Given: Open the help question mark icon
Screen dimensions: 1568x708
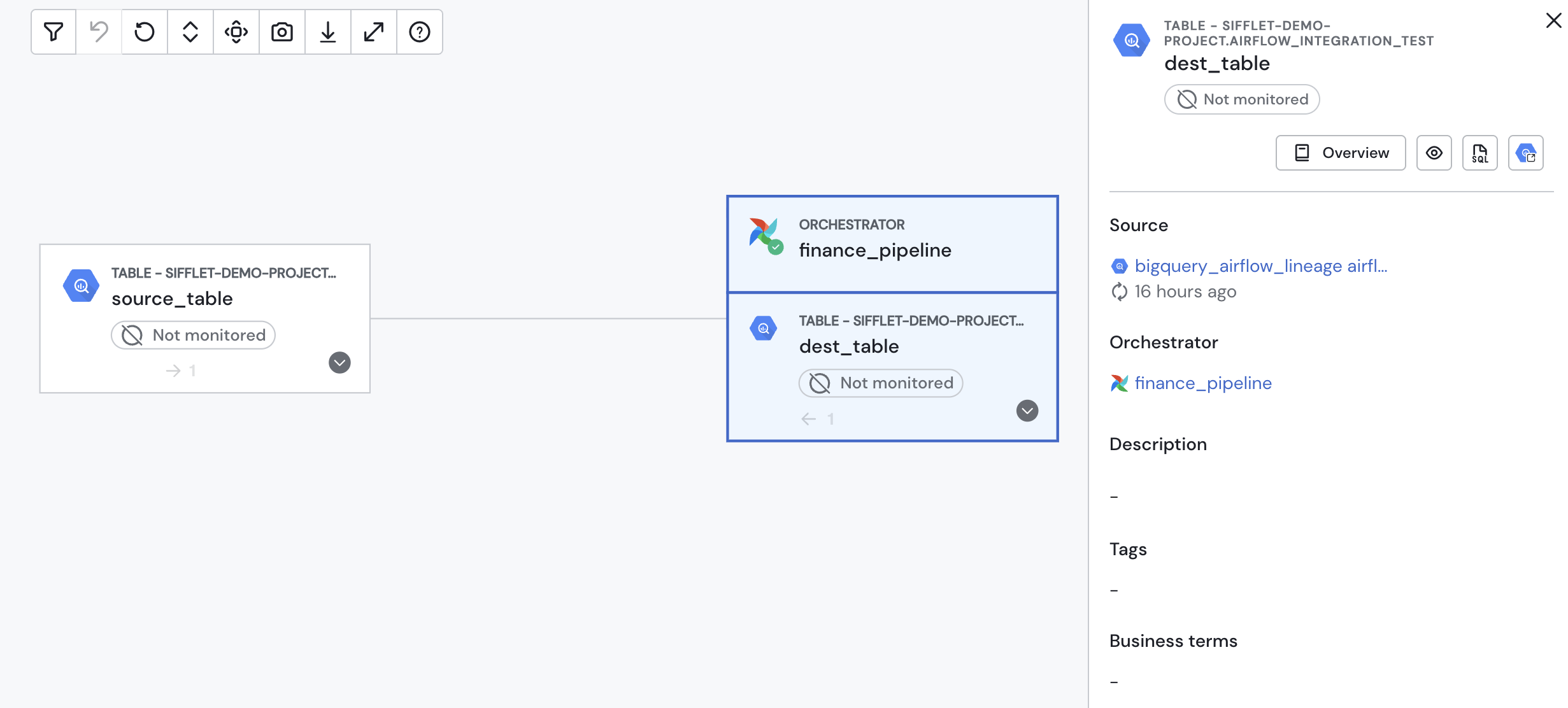Looking at the screenshot, I should [x=420, y=32].
